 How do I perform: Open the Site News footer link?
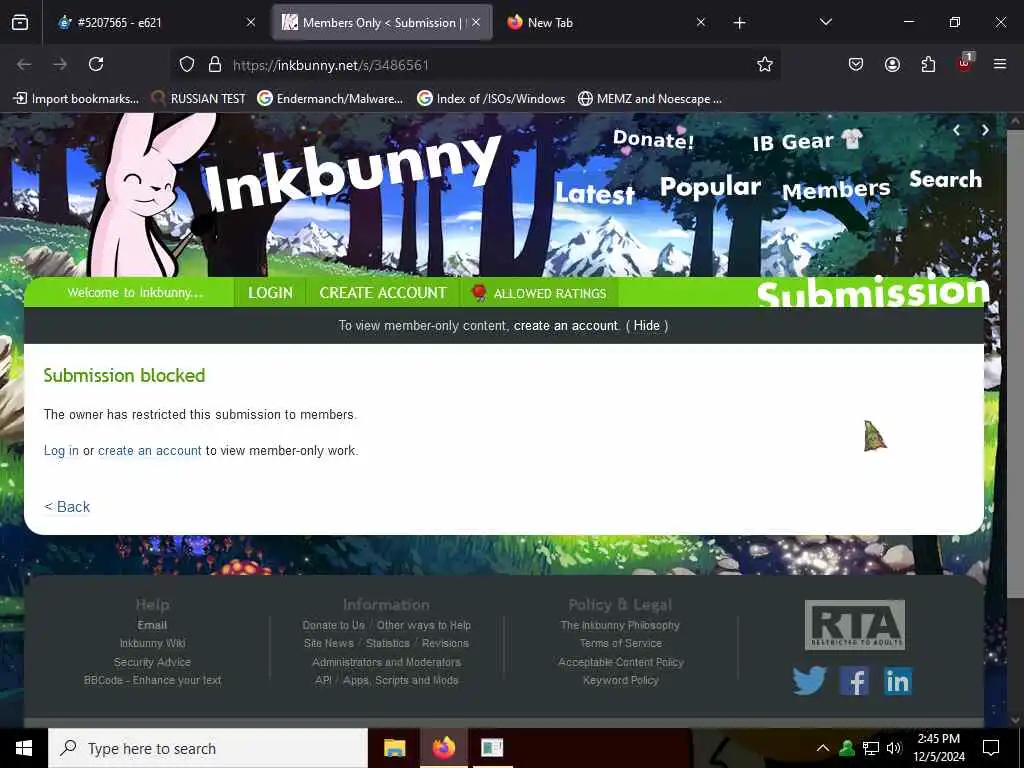click(328, 643)
